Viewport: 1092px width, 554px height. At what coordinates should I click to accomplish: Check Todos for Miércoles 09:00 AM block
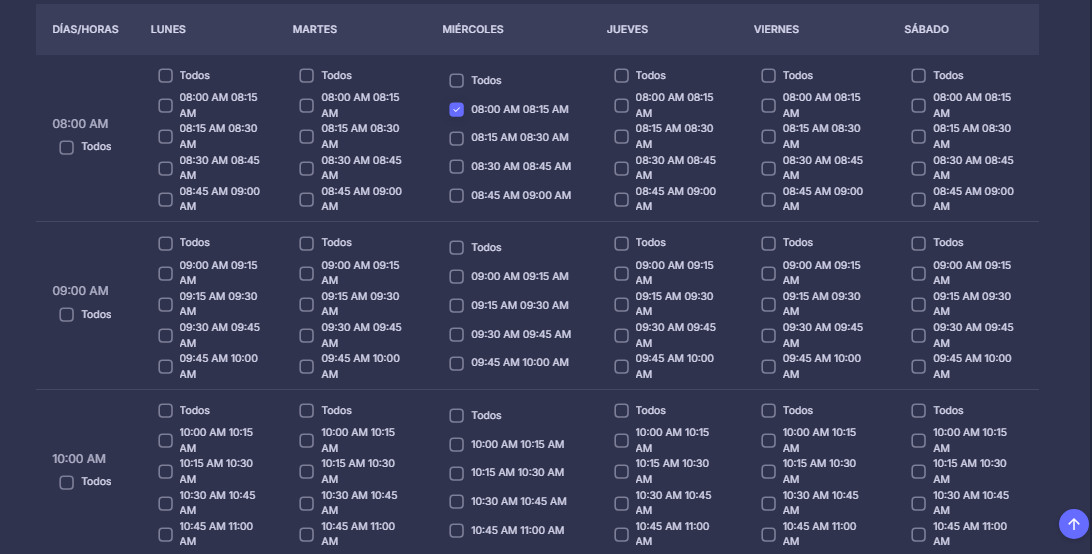coord(457,248)
